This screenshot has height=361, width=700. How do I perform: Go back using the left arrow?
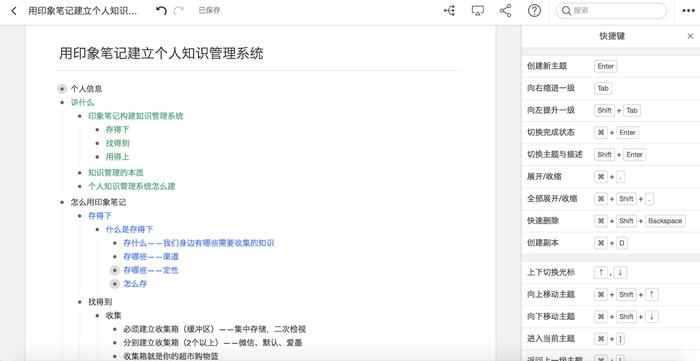tap(14, 11)
